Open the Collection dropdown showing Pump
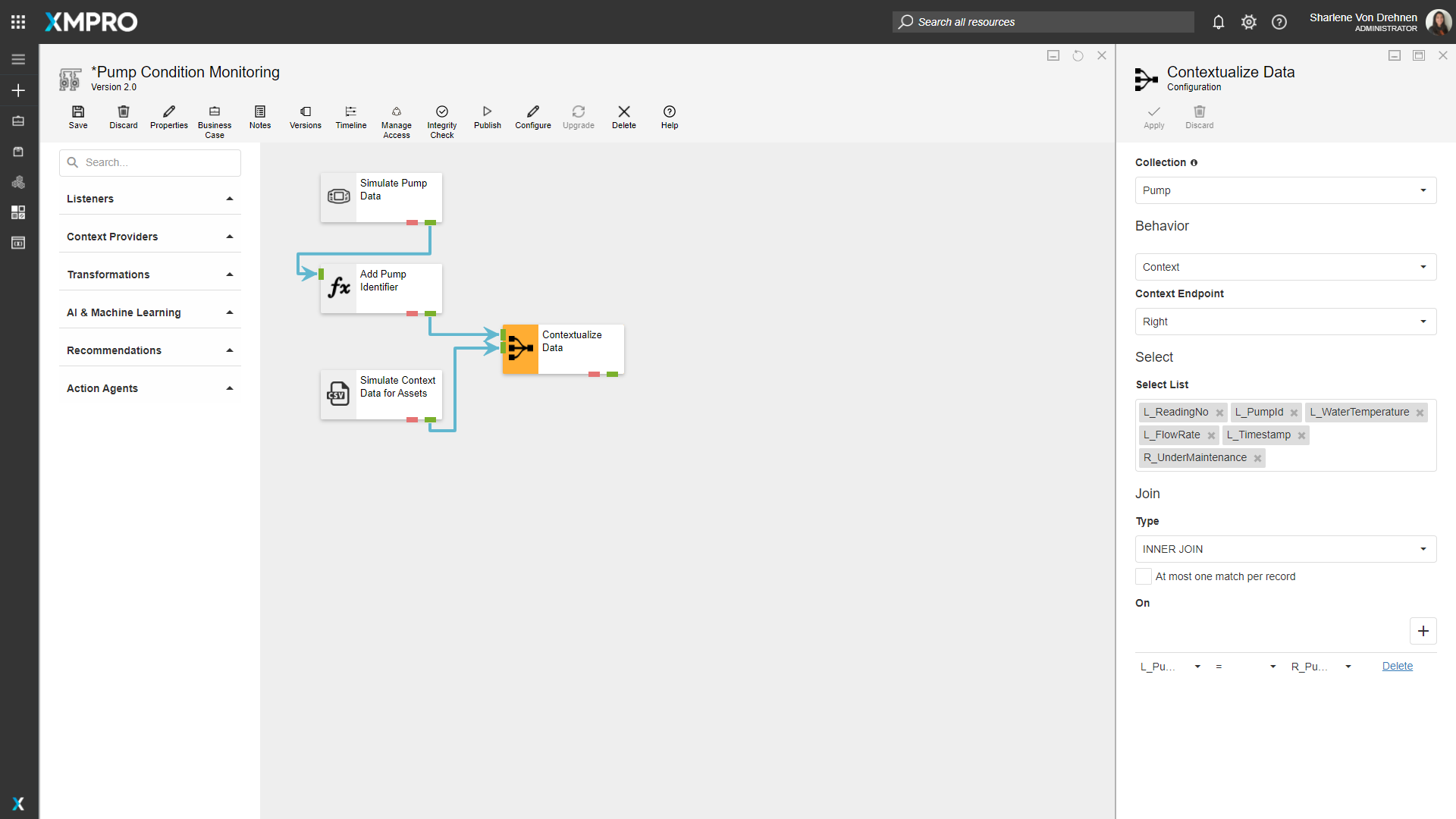 [1285, 190]
